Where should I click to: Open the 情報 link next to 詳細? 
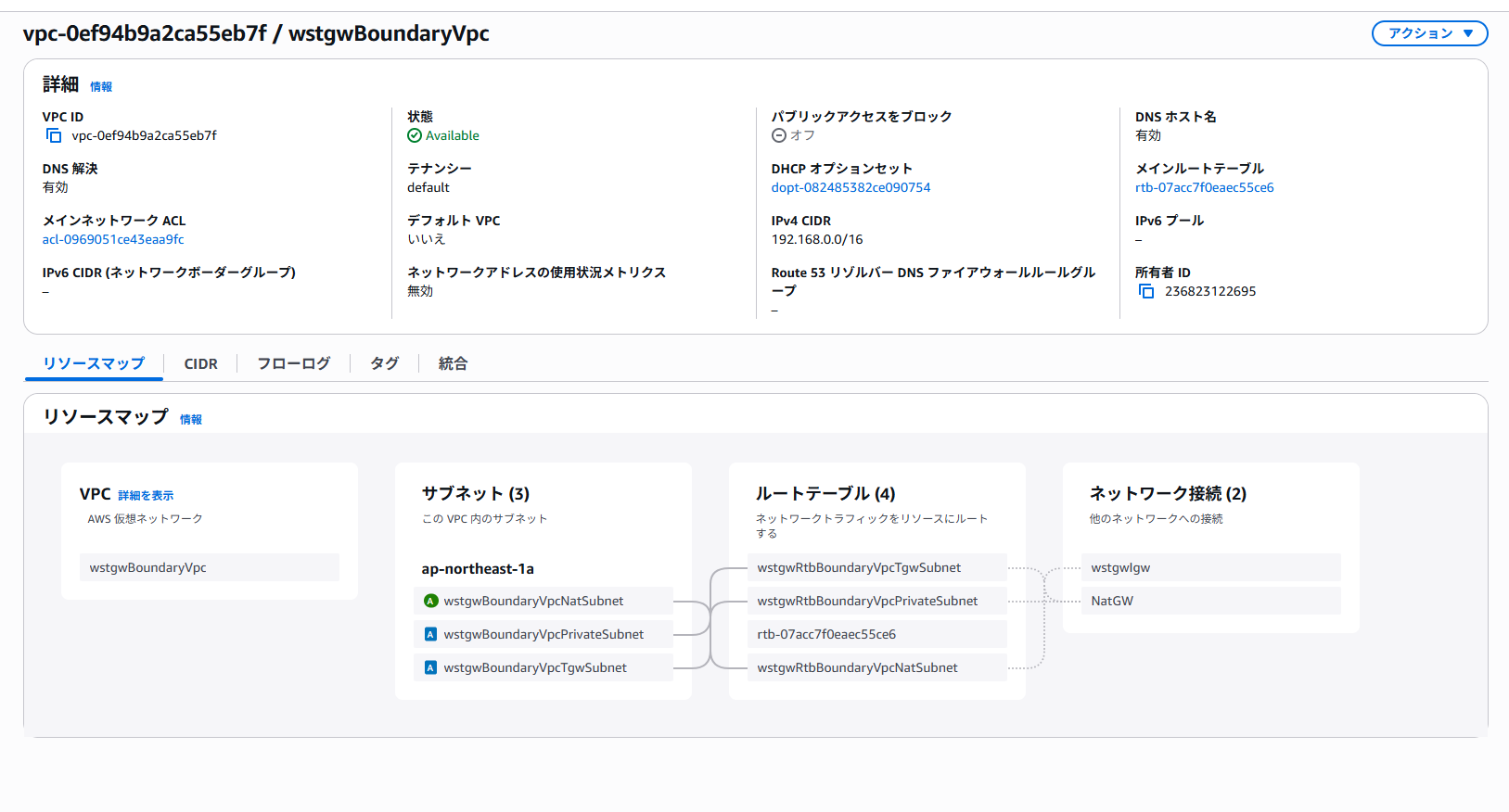(101, 86)
